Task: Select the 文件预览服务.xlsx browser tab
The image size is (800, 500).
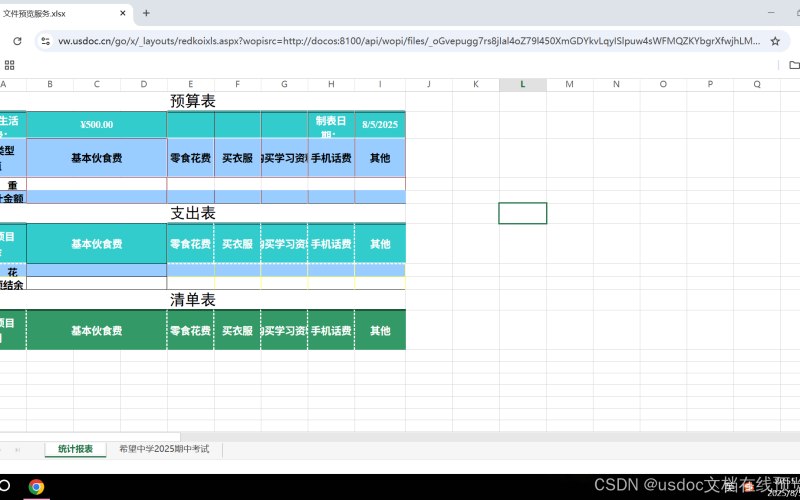Action: tap(64, 13)
